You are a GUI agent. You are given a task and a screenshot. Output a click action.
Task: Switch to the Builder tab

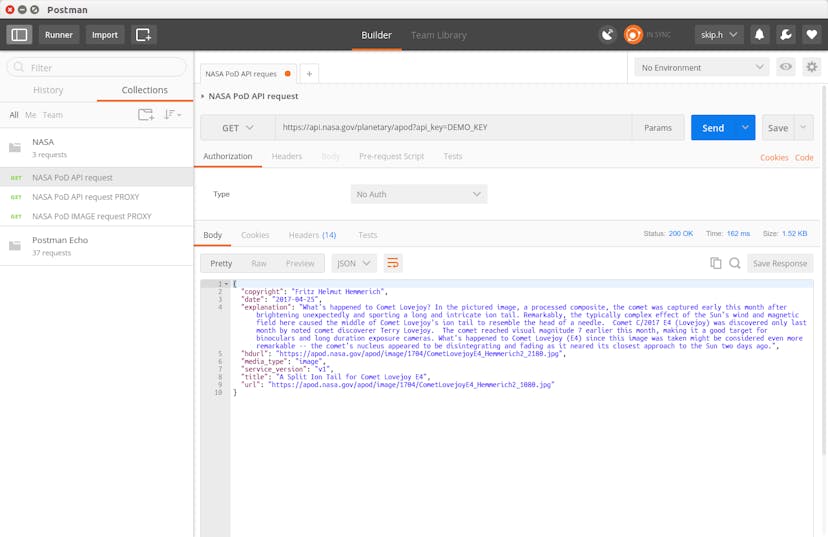click(377, 35)
